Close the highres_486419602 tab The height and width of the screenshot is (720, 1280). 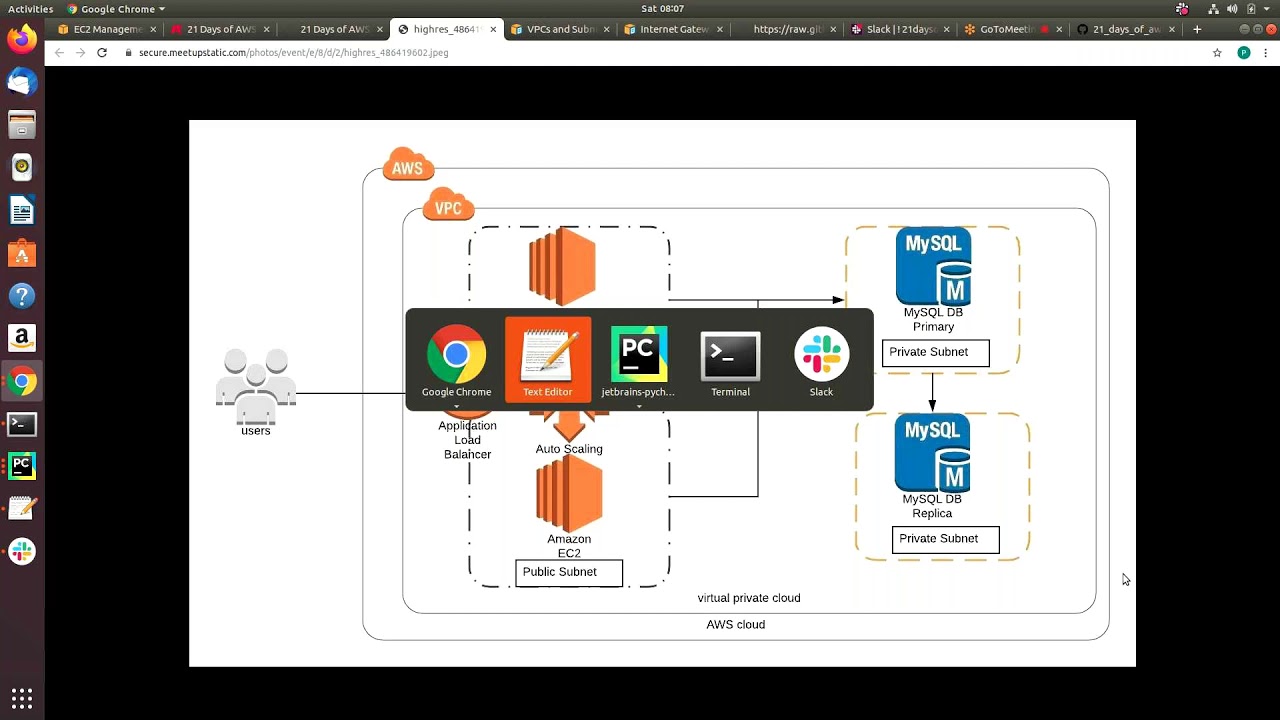(493, 29)
